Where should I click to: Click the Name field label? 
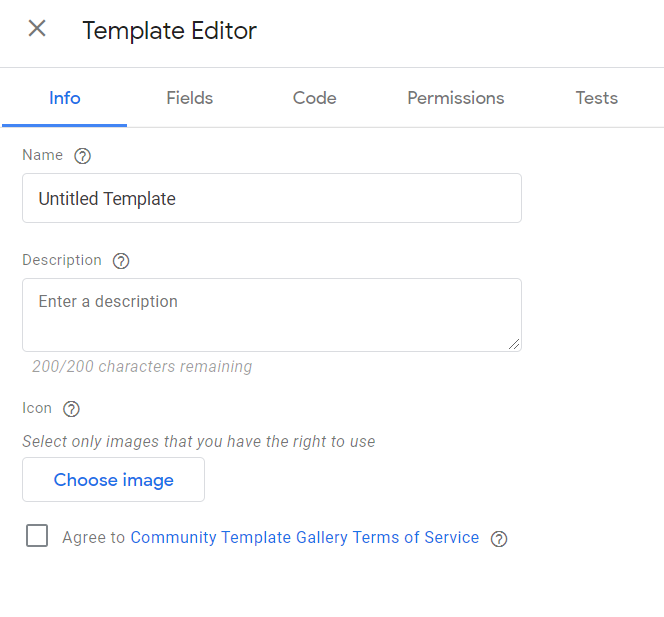pyautogui.click(x=42, y=155)
